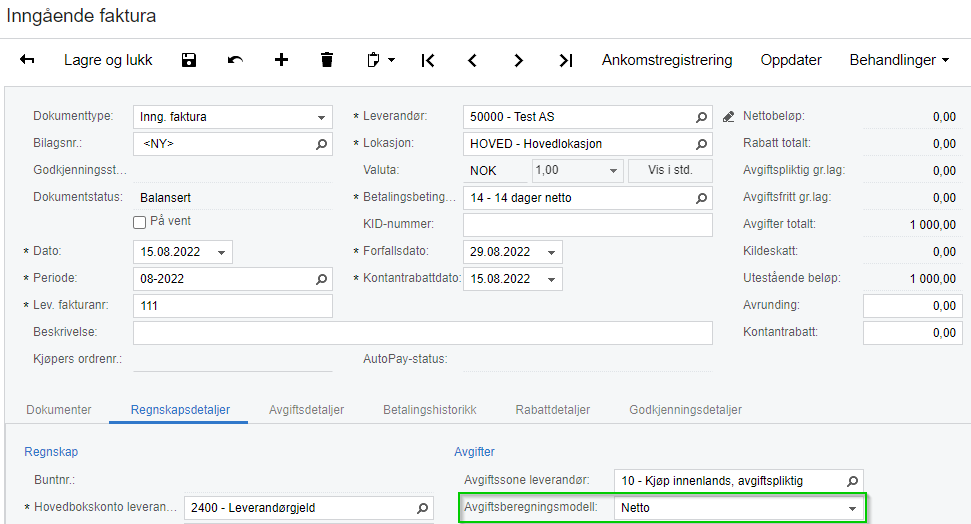Expand the Behandlinger menu
Screen dimensions: 971x524
(899, 60)
